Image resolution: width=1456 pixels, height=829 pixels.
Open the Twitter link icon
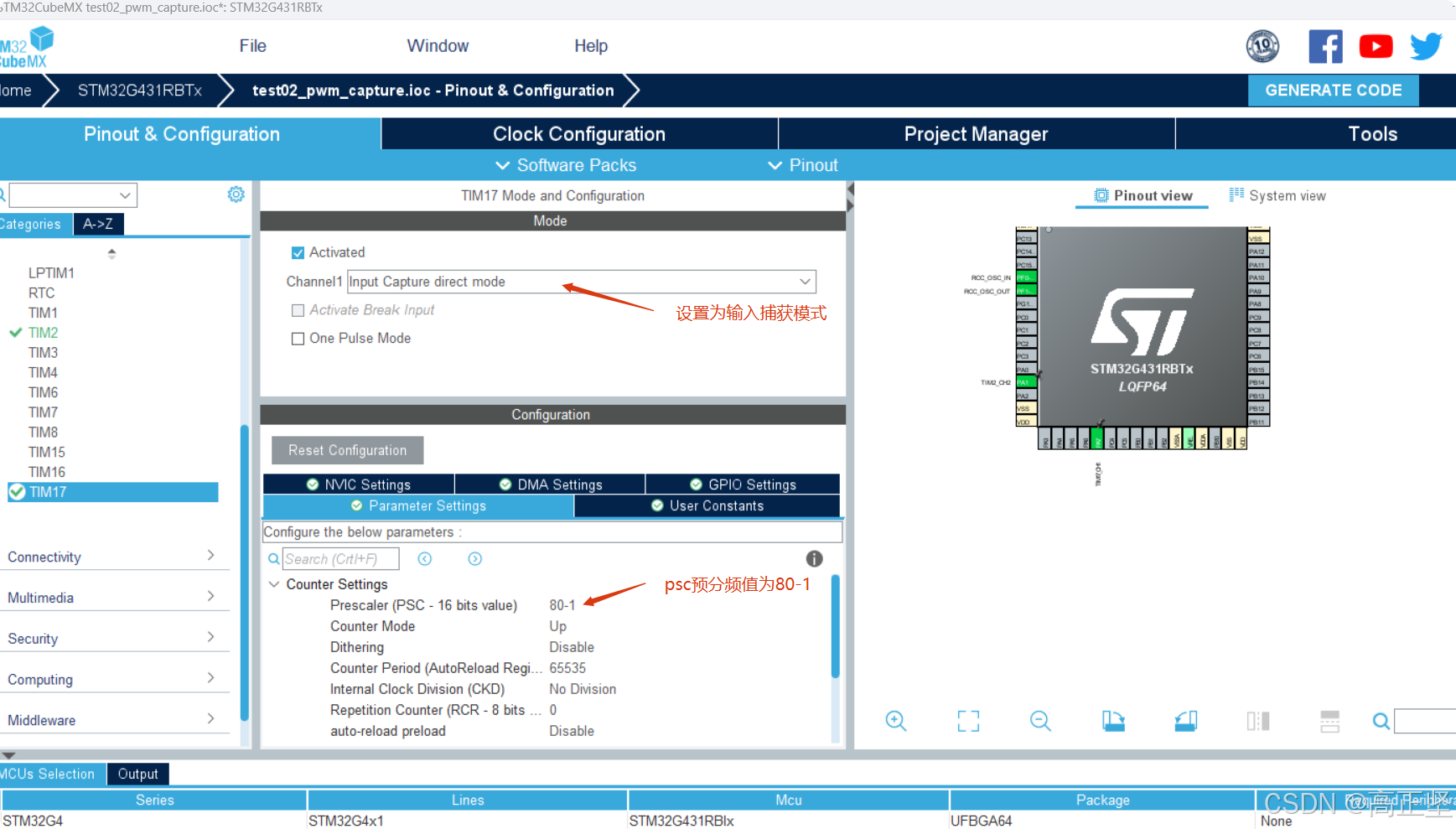pyautogui.click(x=1426, y=46)
